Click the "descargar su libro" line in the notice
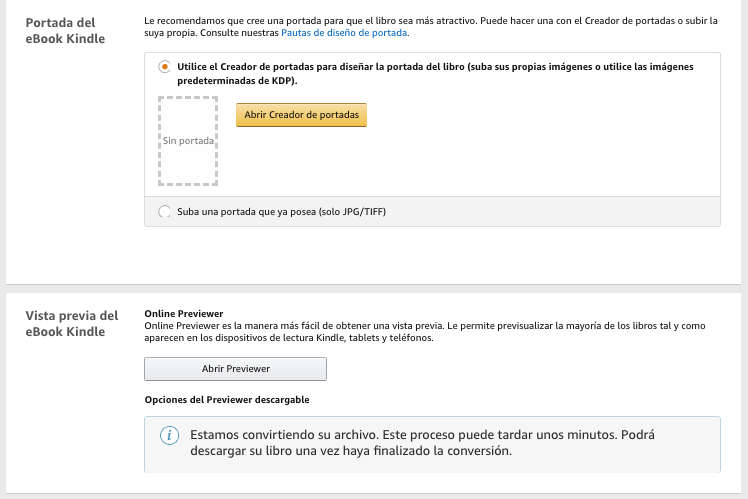The width and height of the screenshot is (748, 499). (350, 451)
